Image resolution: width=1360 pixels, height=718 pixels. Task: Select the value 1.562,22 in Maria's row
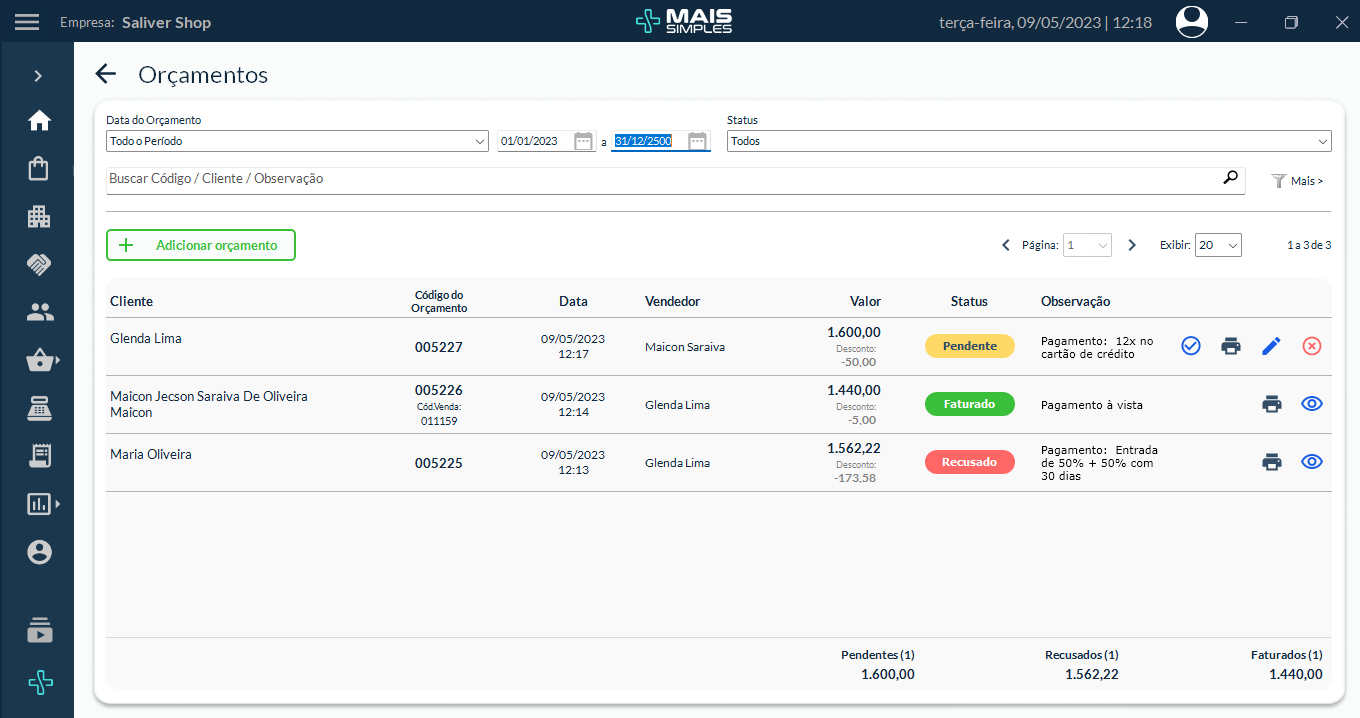[854, 448]
